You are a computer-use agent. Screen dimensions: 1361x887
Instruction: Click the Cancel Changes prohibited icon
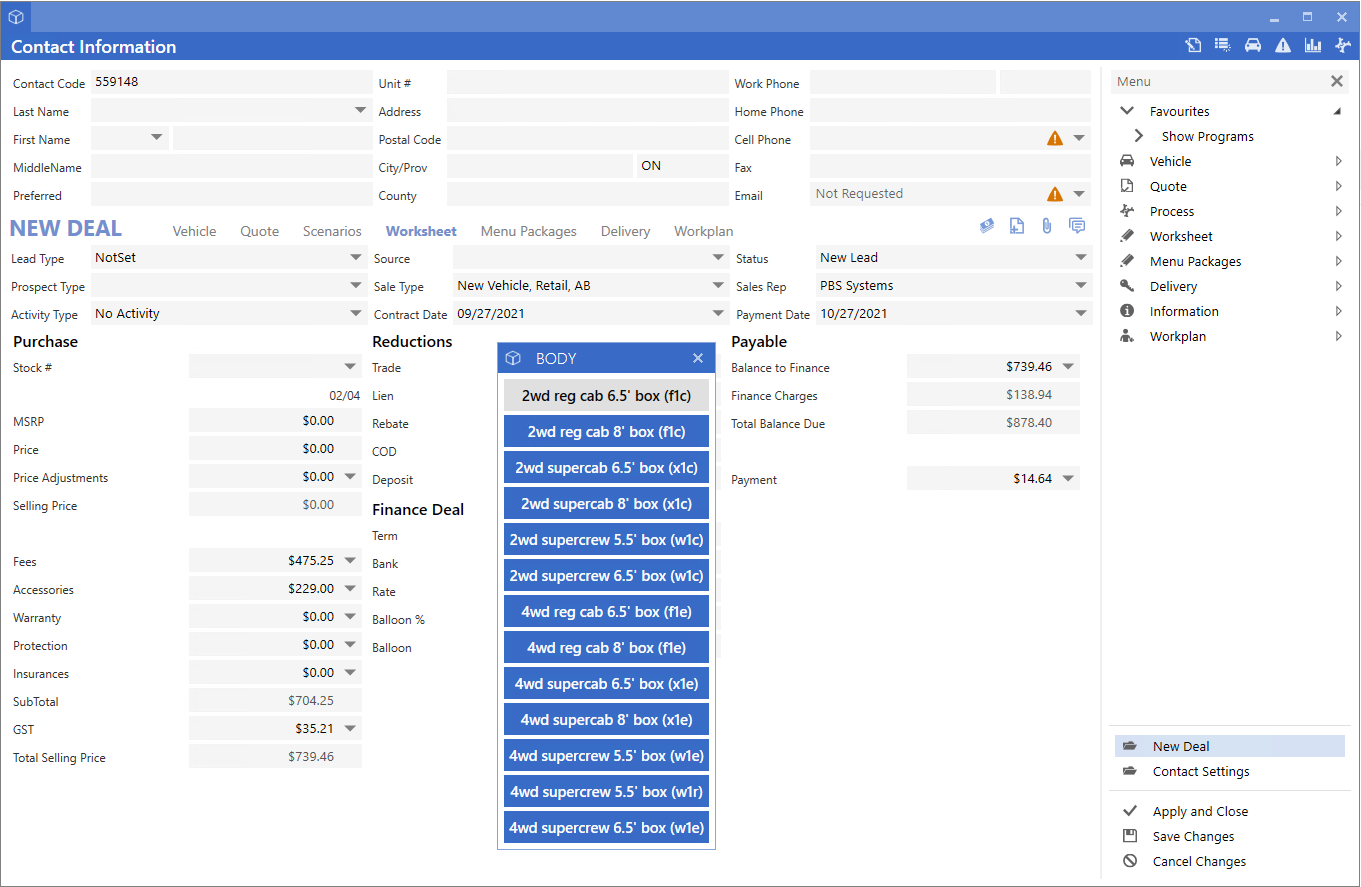1130,861
